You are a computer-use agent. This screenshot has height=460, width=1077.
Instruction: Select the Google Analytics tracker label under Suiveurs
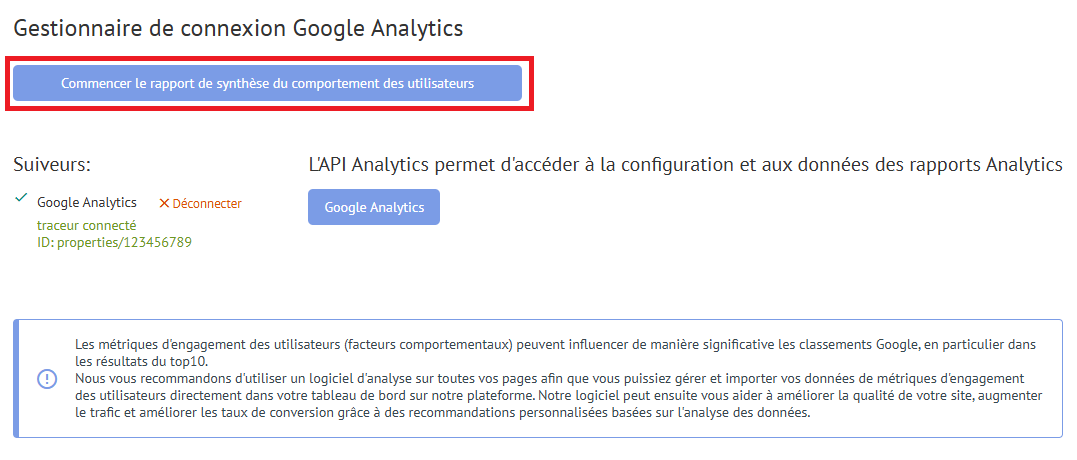pyautogui.click(x=87, y=203)
